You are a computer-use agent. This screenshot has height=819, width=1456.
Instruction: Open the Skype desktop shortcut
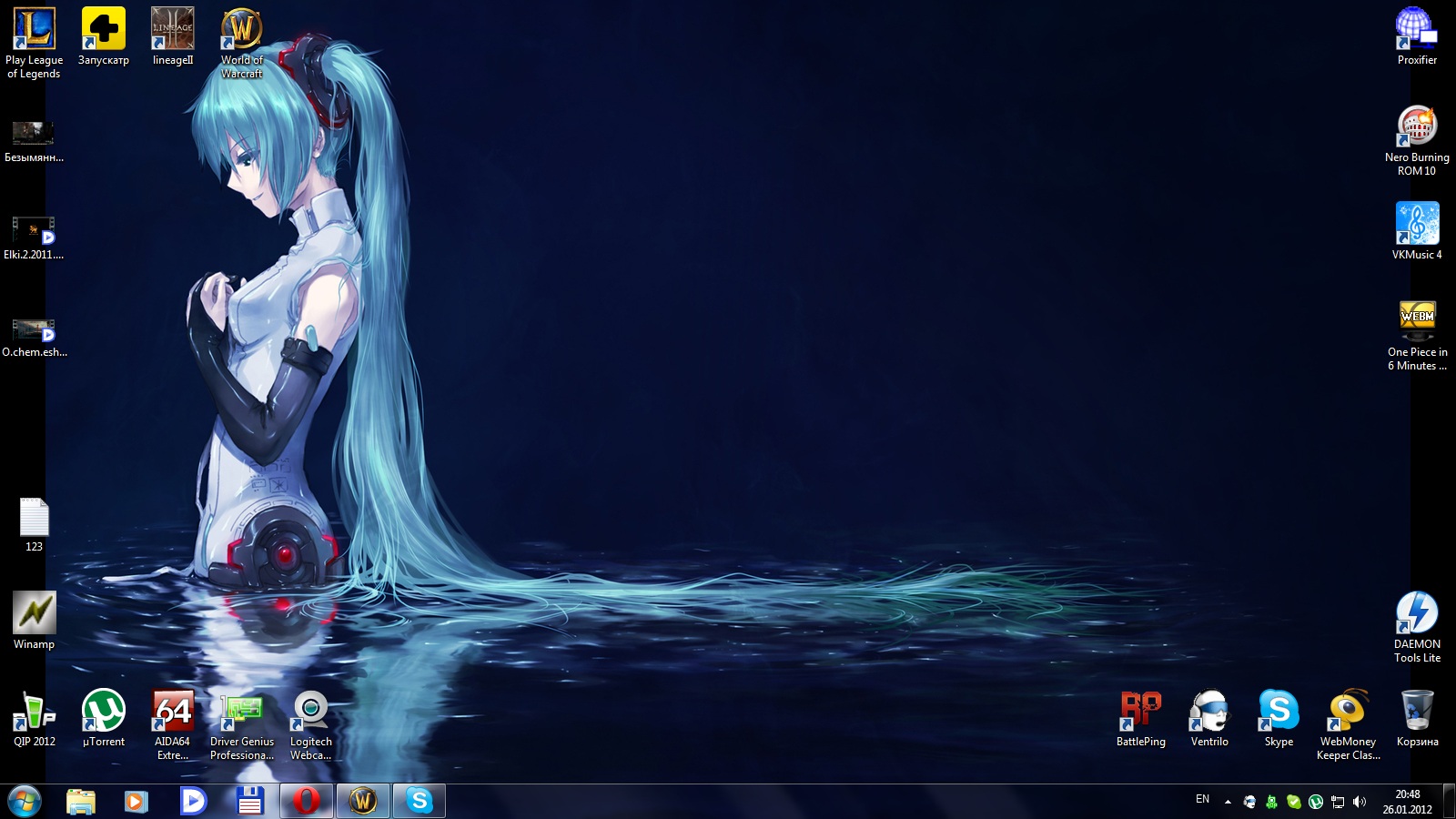pyautogui.click(x=1279, y=718)
